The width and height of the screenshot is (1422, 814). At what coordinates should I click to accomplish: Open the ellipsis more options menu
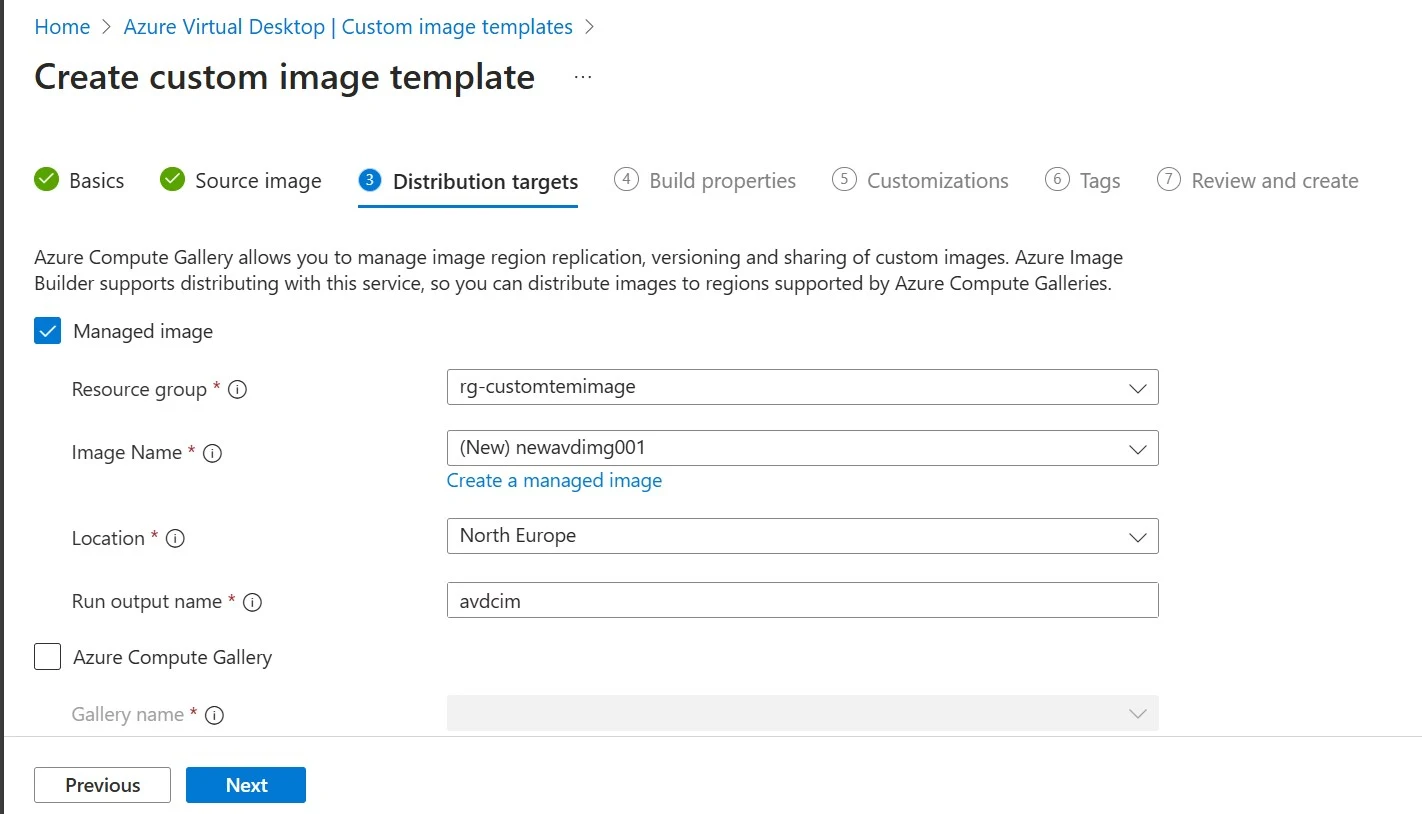(583, 77)
